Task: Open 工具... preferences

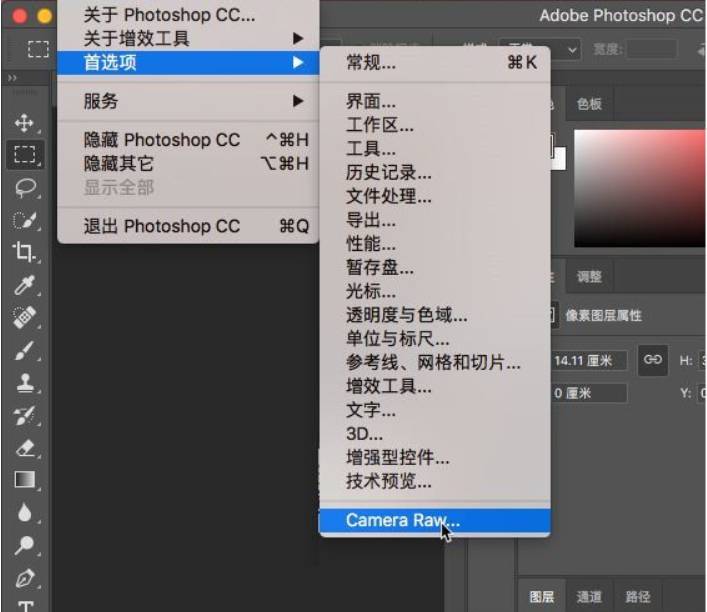Action: [x=435, y=148]
